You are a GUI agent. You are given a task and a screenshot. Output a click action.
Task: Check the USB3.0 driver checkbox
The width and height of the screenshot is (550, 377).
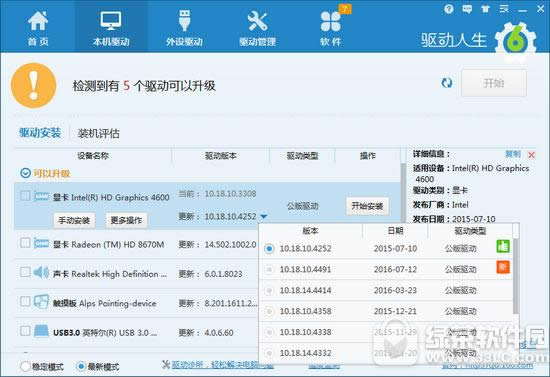(25, 331)
